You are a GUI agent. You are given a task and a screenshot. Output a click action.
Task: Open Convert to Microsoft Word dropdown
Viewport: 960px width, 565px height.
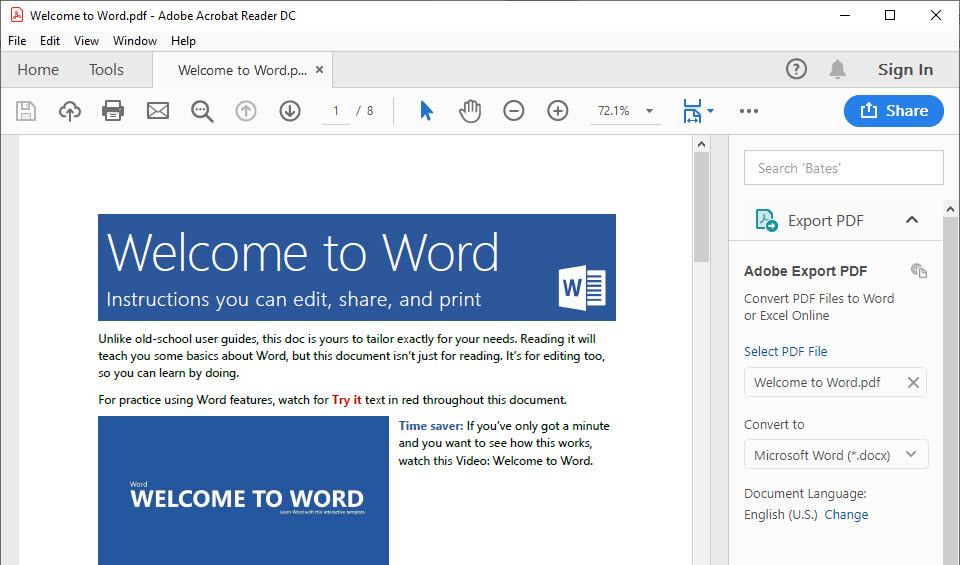pos(836,455)
